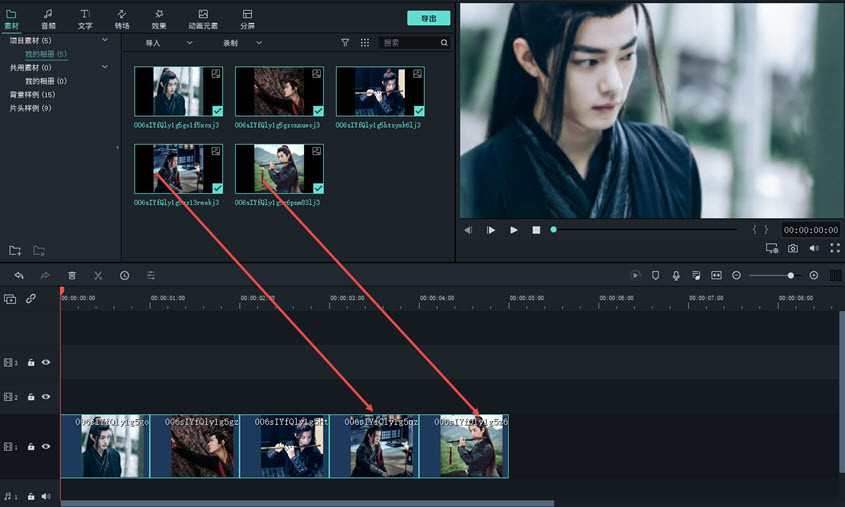This screenshot has width=845, height=507.
Task: Select 我的相册 (0) folder under 共用素材
Action: click(x=45, y=81)
